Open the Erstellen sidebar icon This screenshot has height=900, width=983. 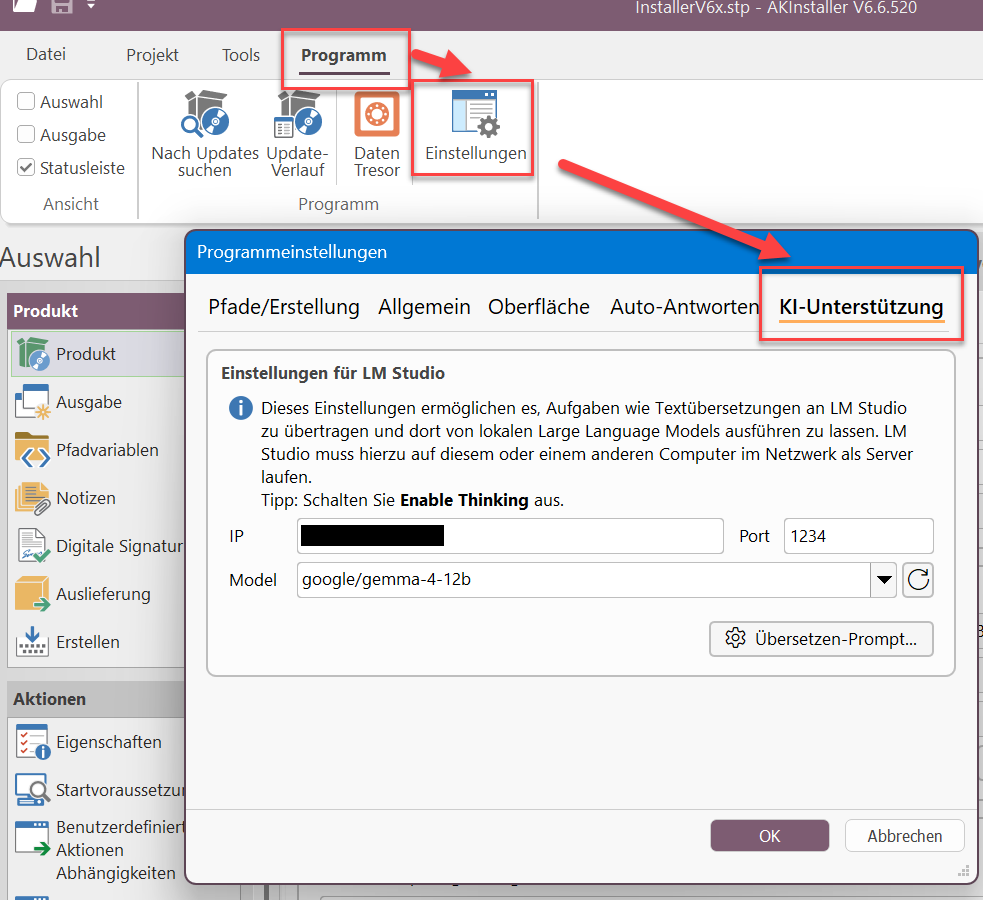click(32, 642)
